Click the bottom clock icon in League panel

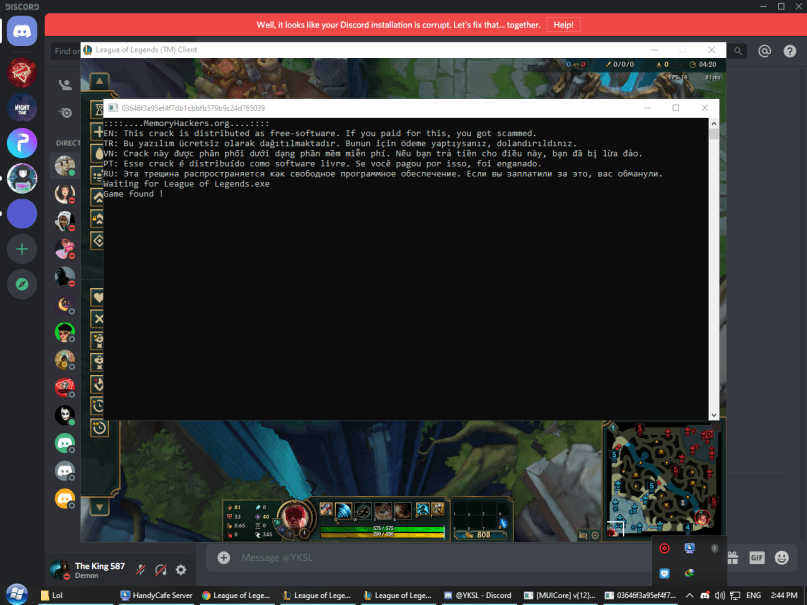[x=99, y=428]
